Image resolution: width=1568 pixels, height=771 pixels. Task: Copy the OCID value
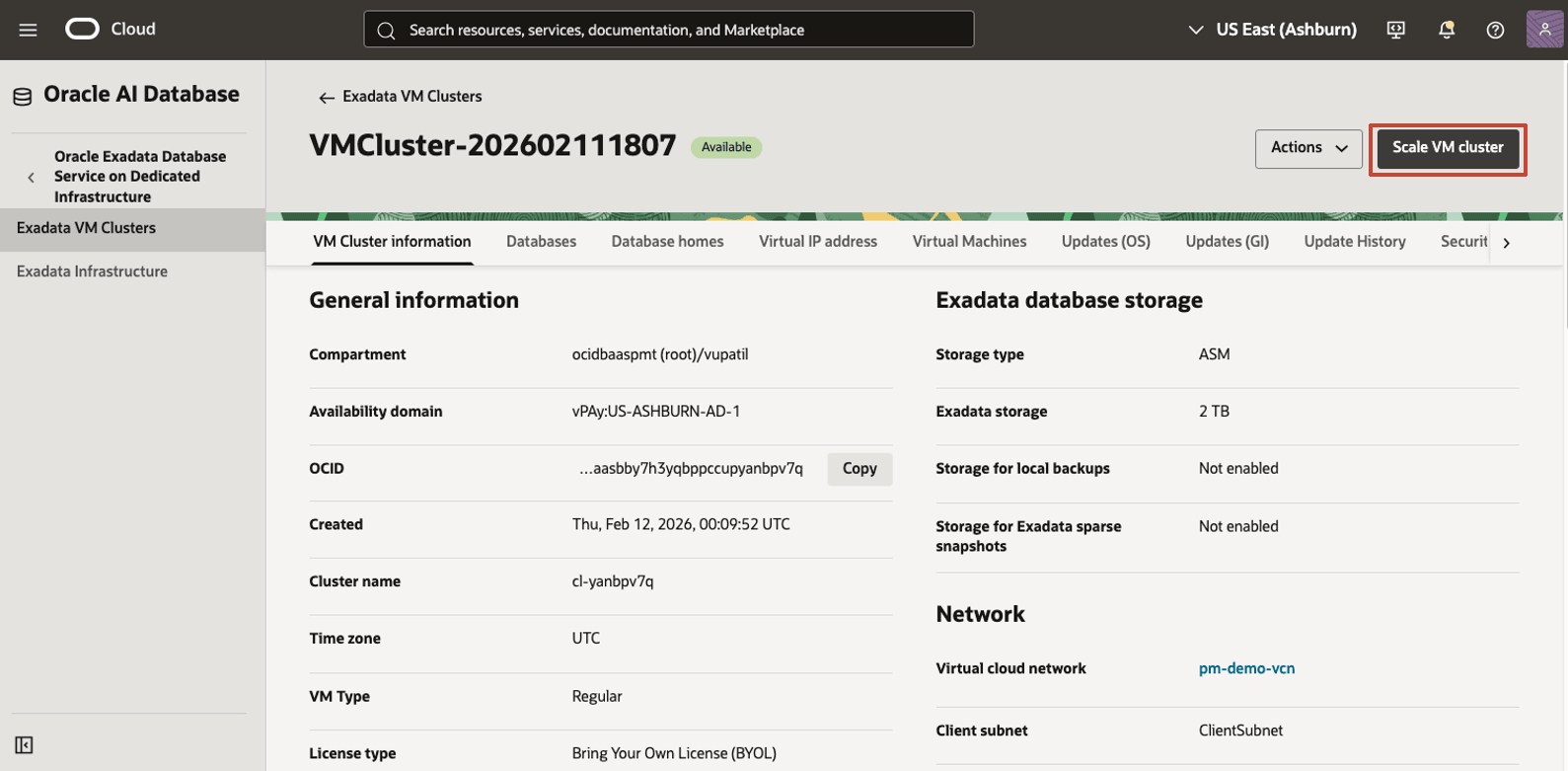pos(859,469)
